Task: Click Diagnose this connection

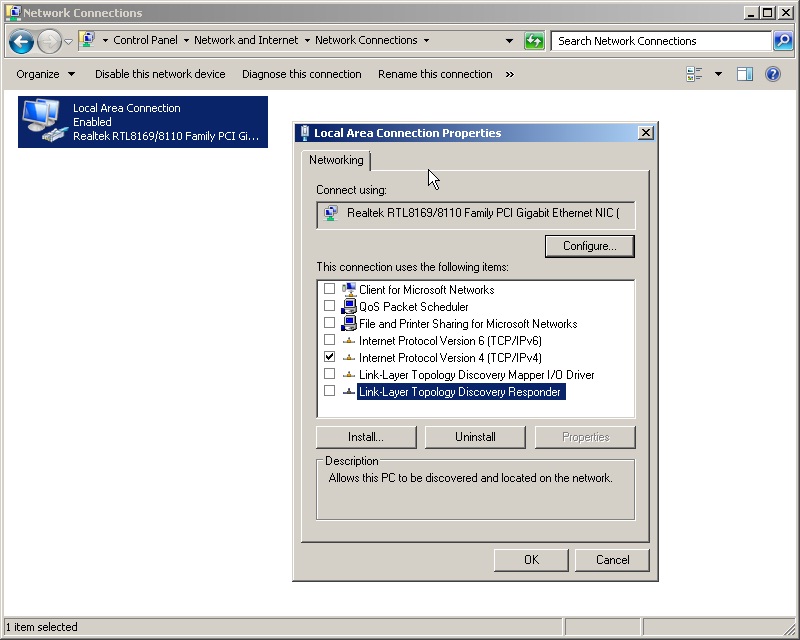Action: [x=302, y=74]
